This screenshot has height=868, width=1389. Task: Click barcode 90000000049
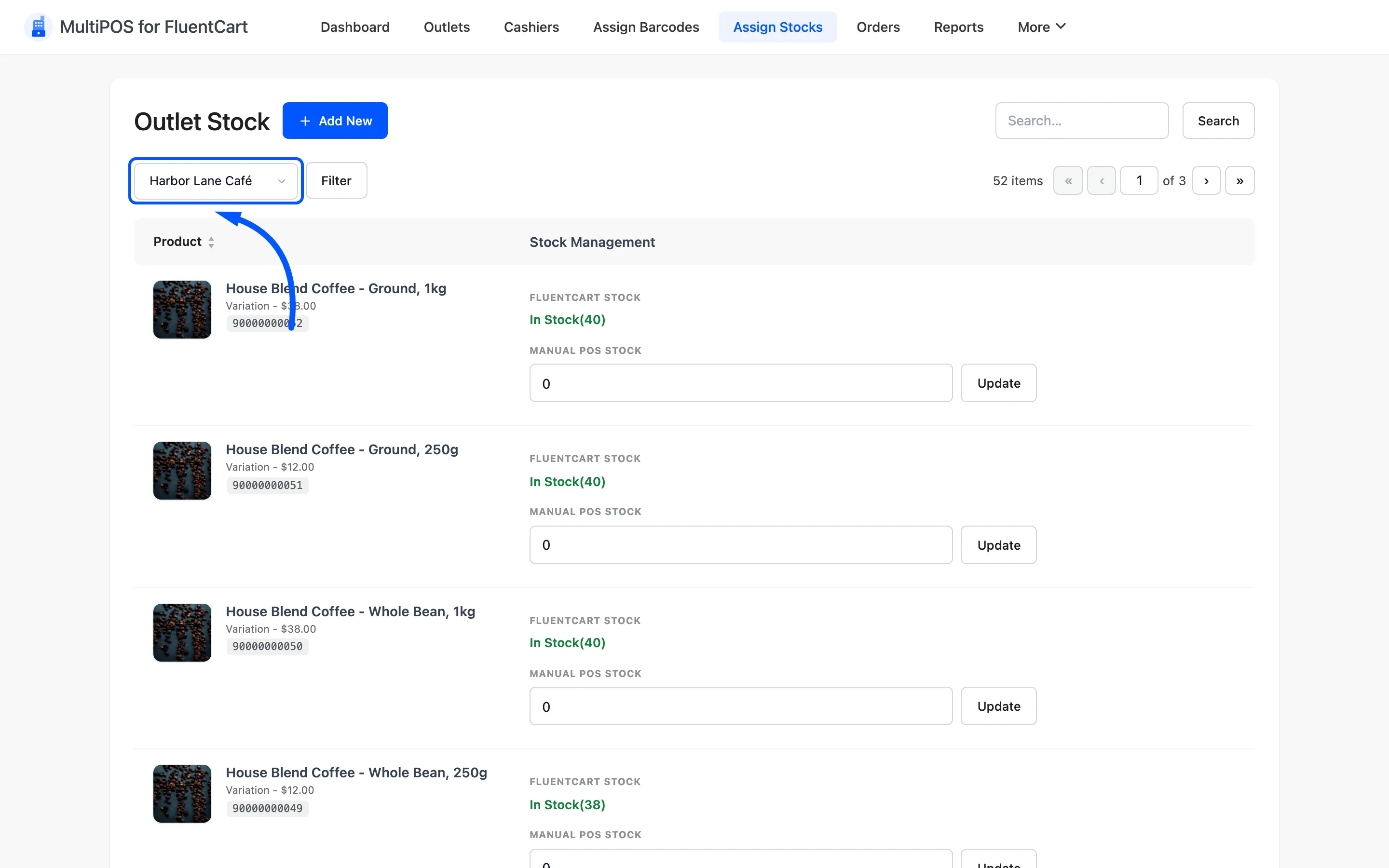[267, 808]
